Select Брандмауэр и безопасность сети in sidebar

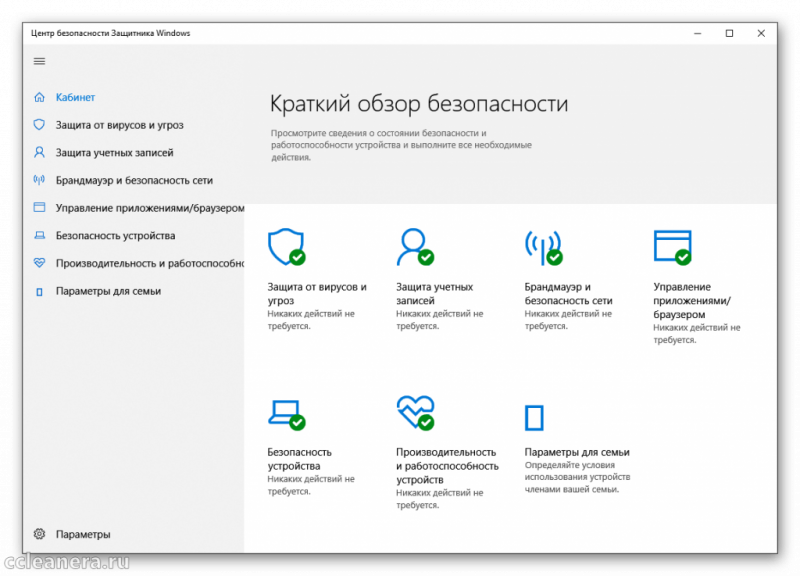(134, 180)
